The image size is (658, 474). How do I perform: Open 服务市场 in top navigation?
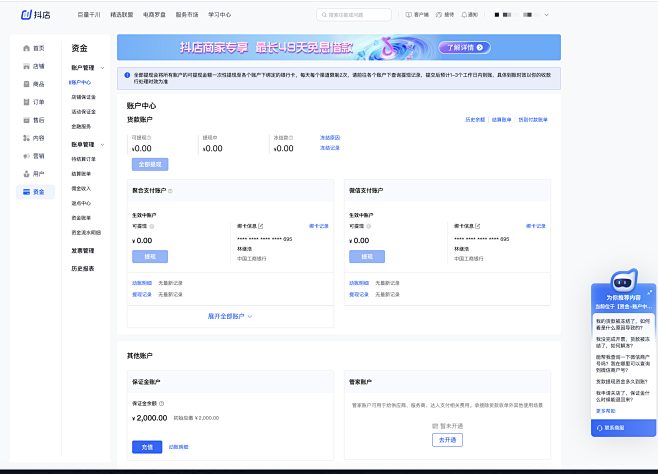coord(187,15)
